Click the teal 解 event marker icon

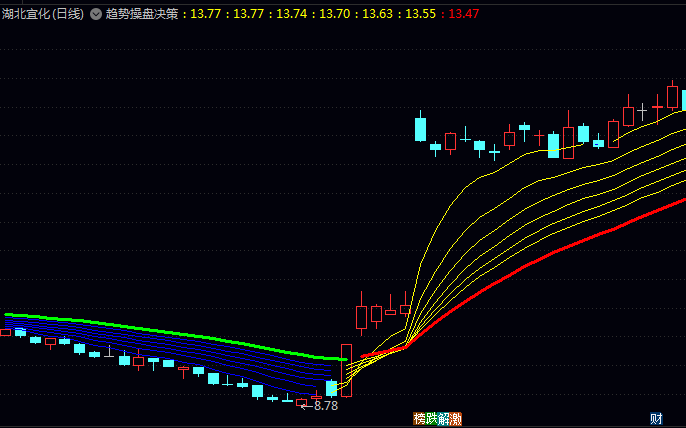tap(444, 419)
